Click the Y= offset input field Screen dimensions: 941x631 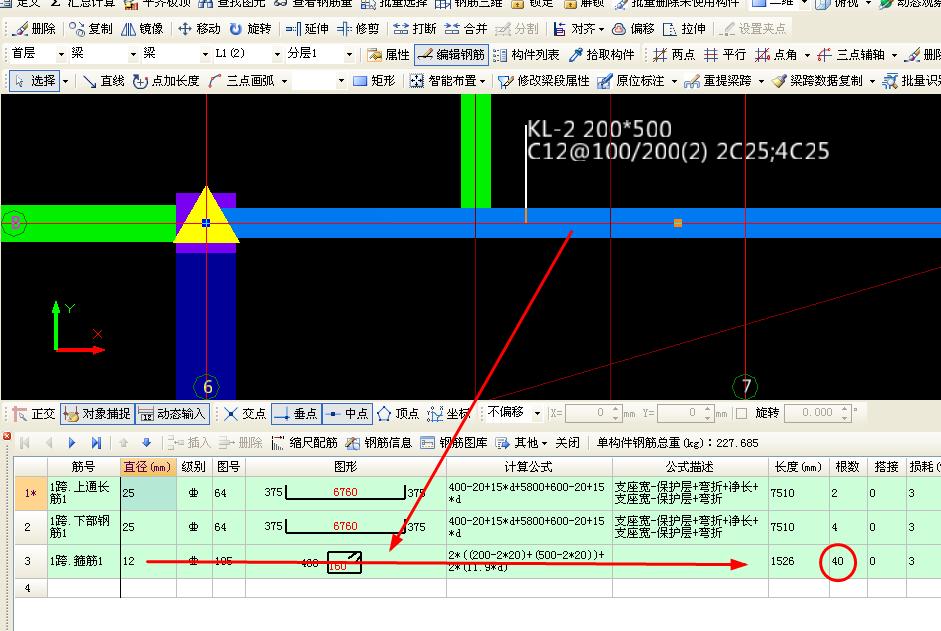pos(685,413)
